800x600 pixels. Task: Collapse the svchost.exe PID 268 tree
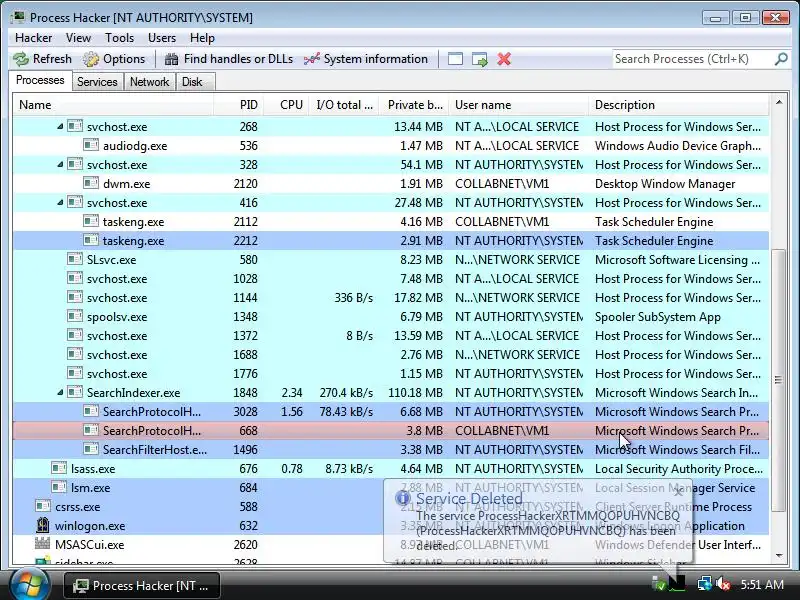click(60, 126)
